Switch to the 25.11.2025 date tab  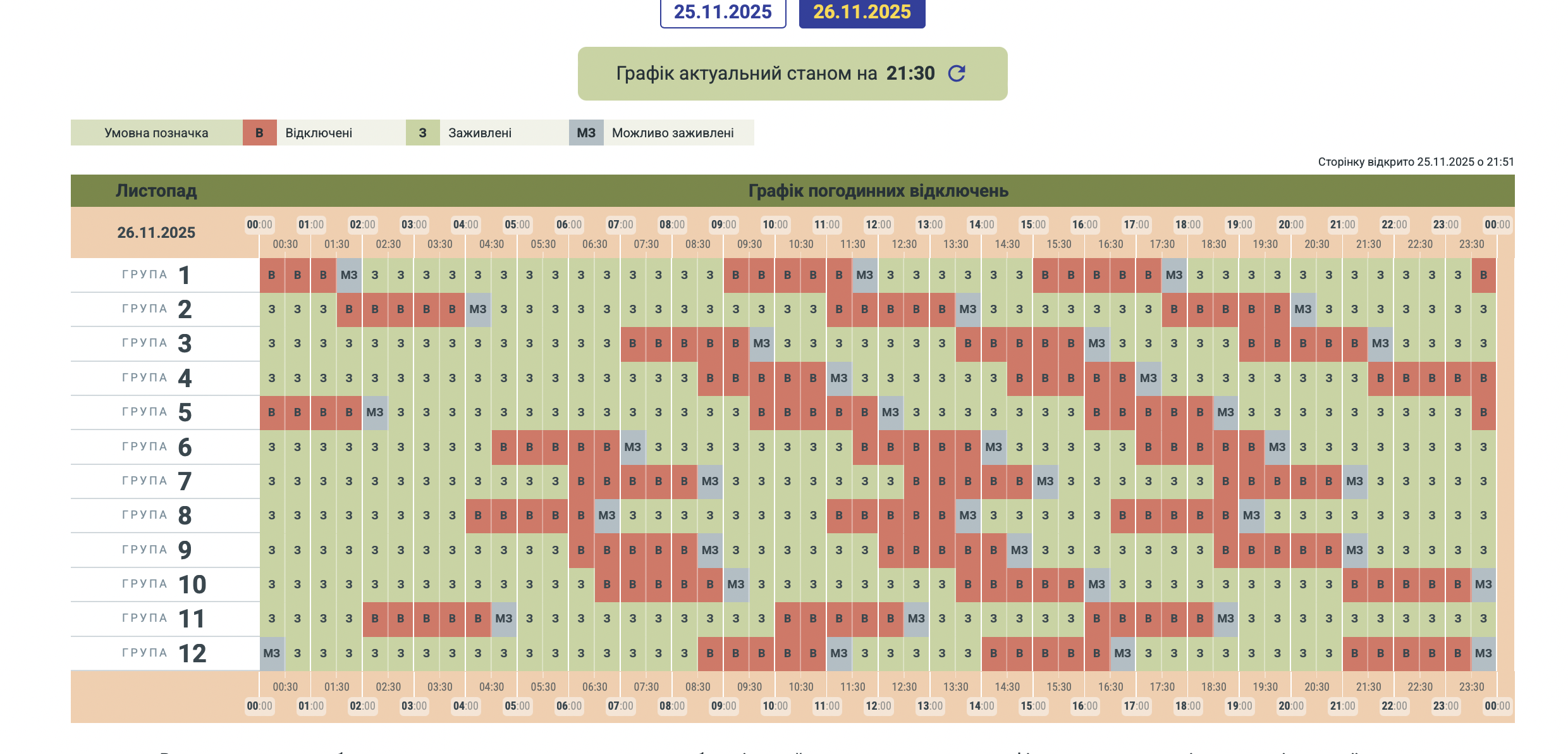click(723, 12)
